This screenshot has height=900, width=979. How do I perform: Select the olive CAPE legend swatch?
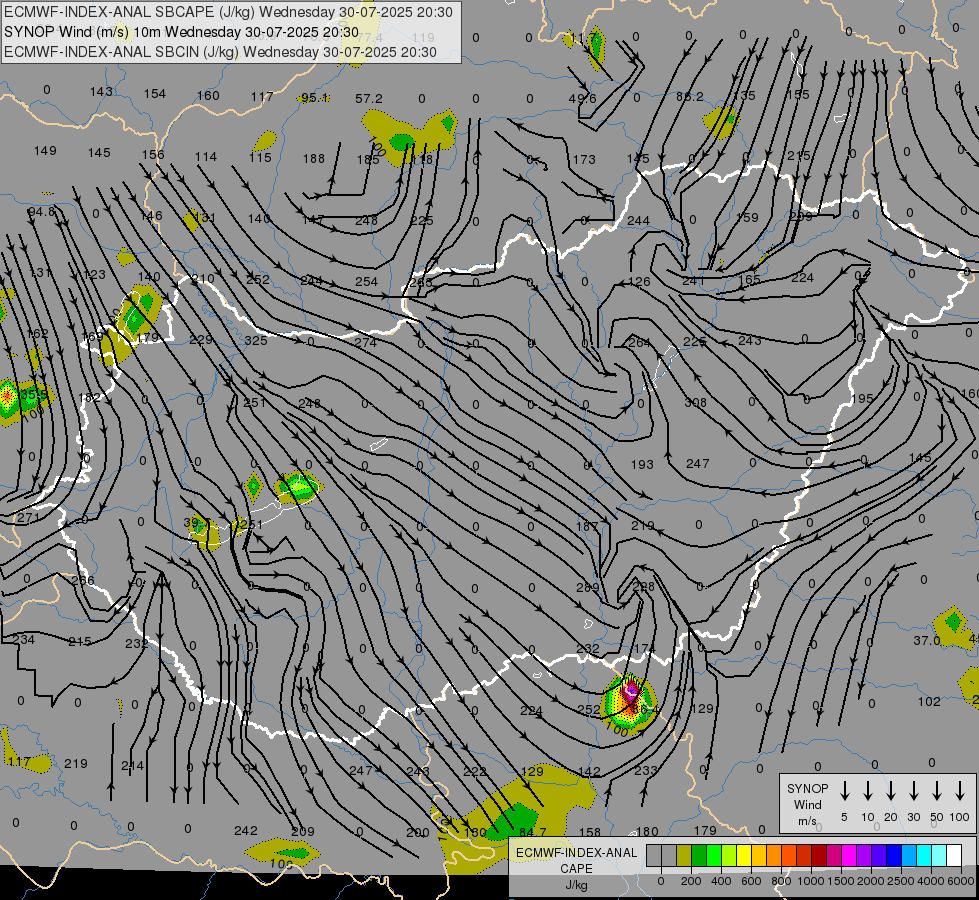pos(684,856)
